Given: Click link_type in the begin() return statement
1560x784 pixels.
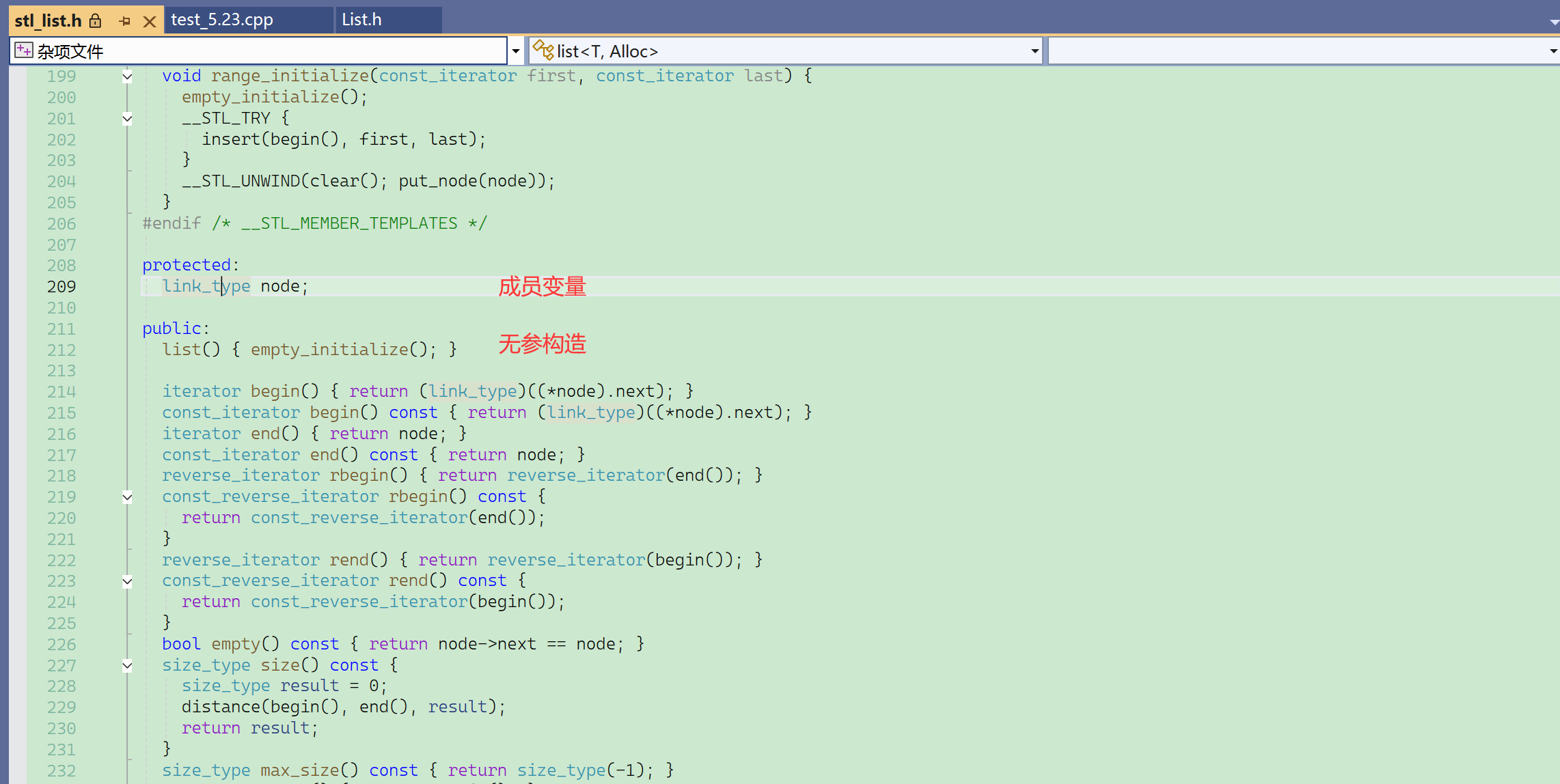Looking at the screenshot, I should 473,391.
